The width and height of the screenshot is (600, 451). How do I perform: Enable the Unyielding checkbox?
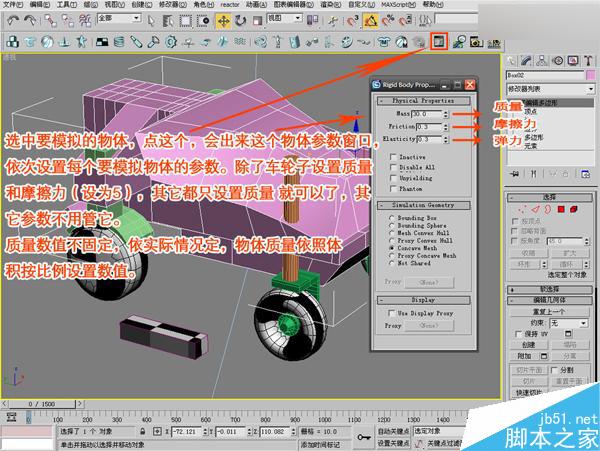393,178
